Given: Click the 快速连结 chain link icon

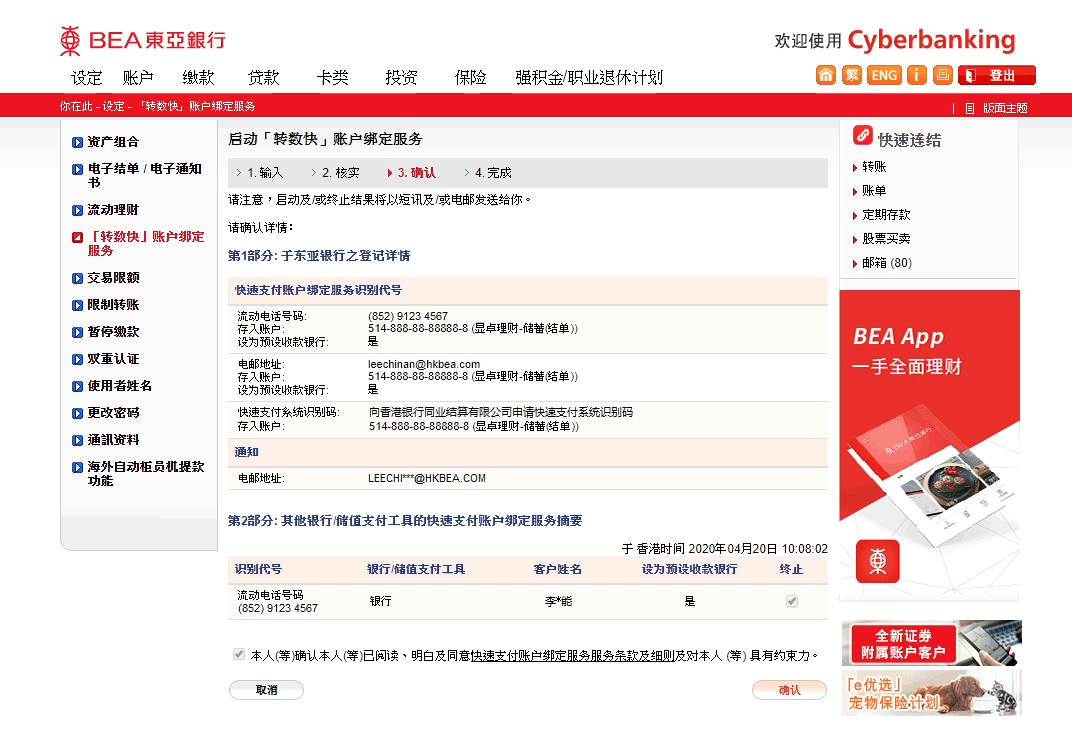Looking at the screenshot, I should pos(863,135).
